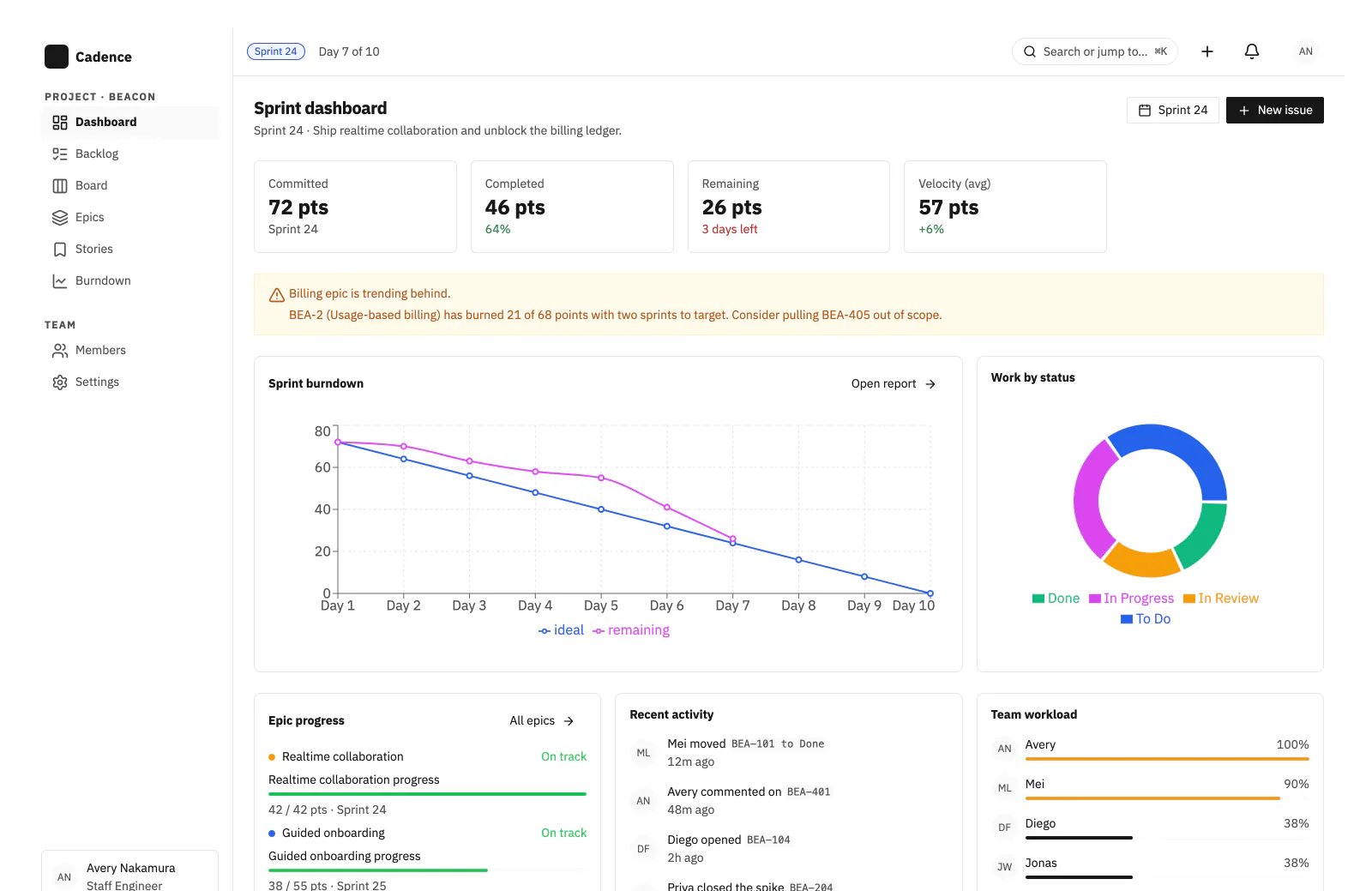Focus the Search or jump to field

(1095, 51)
